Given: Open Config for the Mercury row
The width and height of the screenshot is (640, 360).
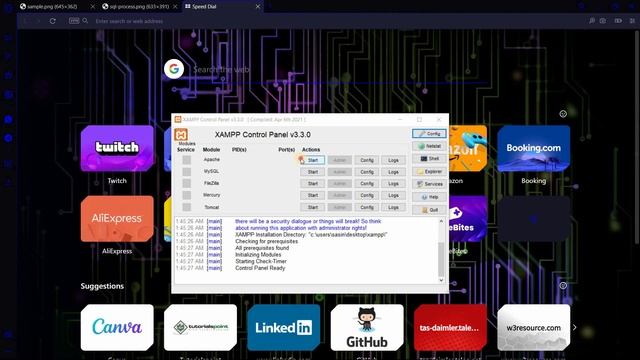Looking at the screenshot, I should pos(367,196).
